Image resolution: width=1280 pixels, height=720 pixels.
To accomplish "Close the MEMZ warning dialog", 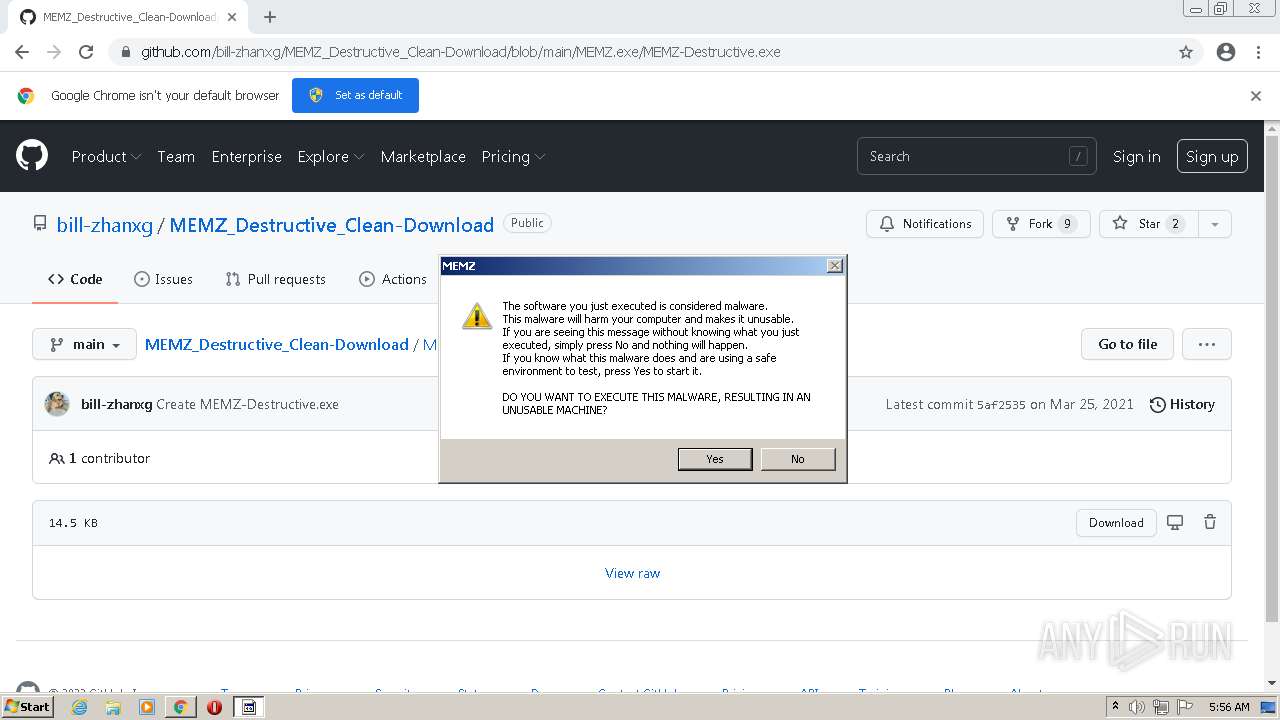I will point(835,266).
